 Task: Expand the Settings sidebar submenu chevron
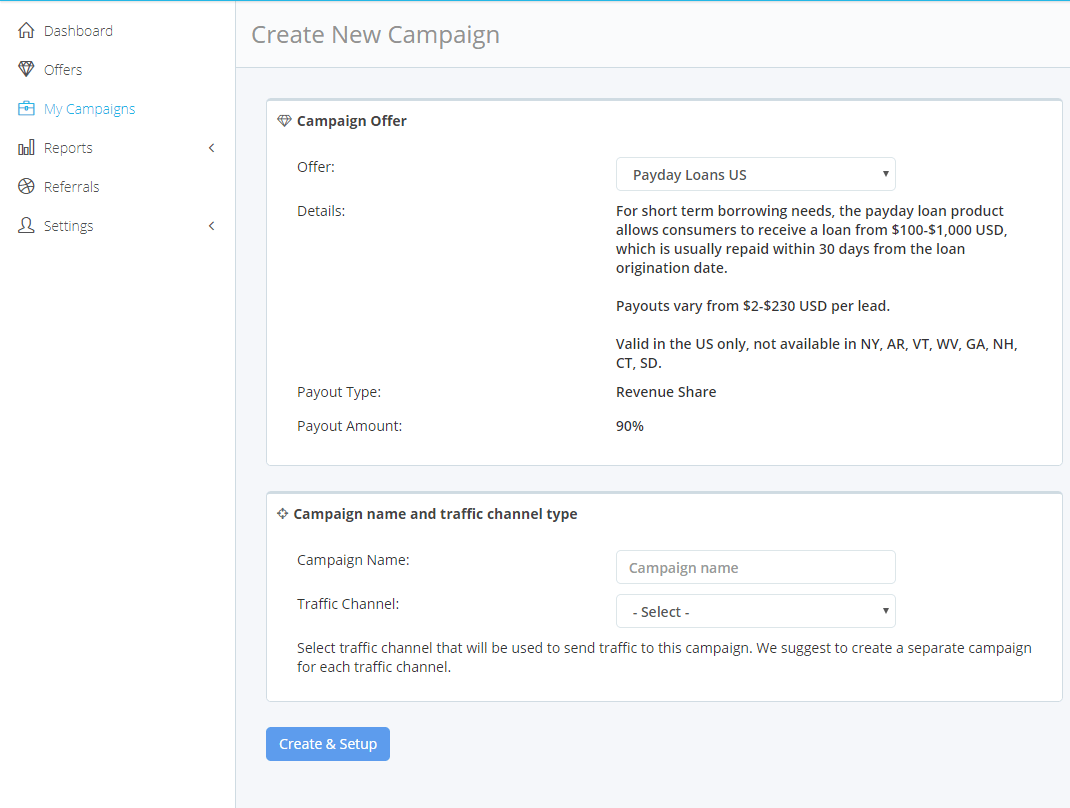click(x=211, y=225)
